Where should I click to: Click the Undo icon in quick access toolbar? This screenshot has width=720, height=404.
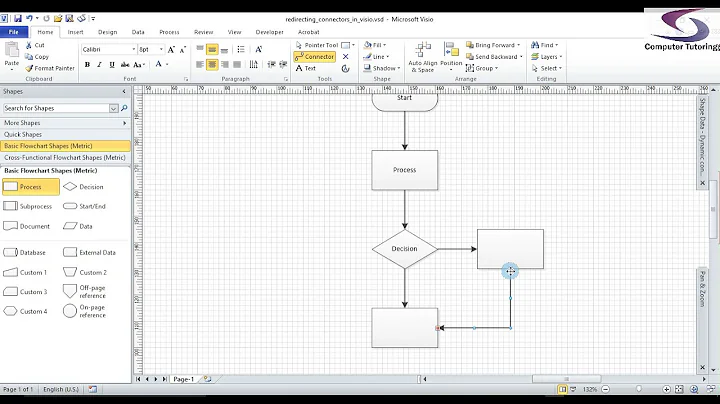(x=29, y=19)
